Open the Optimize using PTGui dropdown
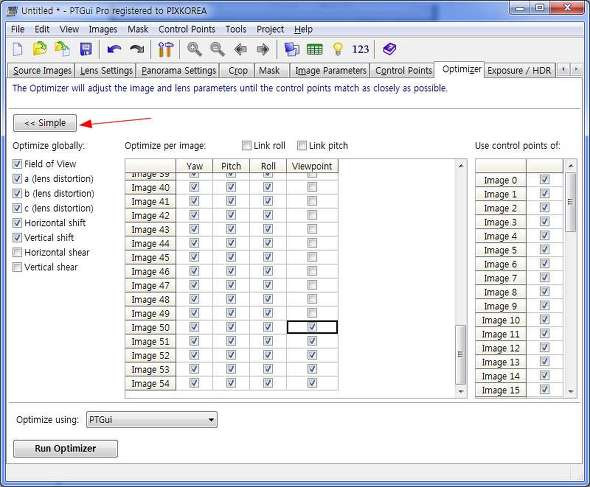 pyautogui.click(x=152, y=420)
